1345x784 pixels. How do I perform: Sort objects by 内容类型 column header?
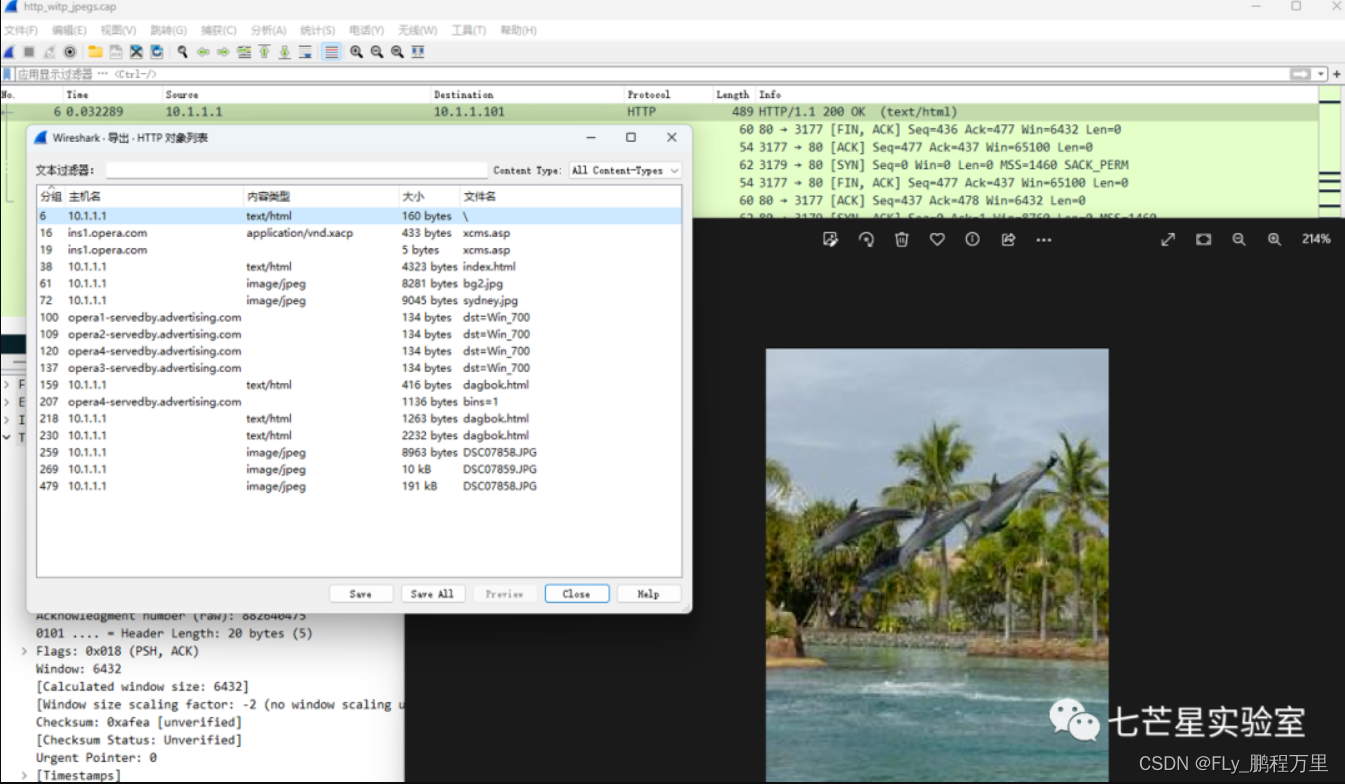click(320, 196)
